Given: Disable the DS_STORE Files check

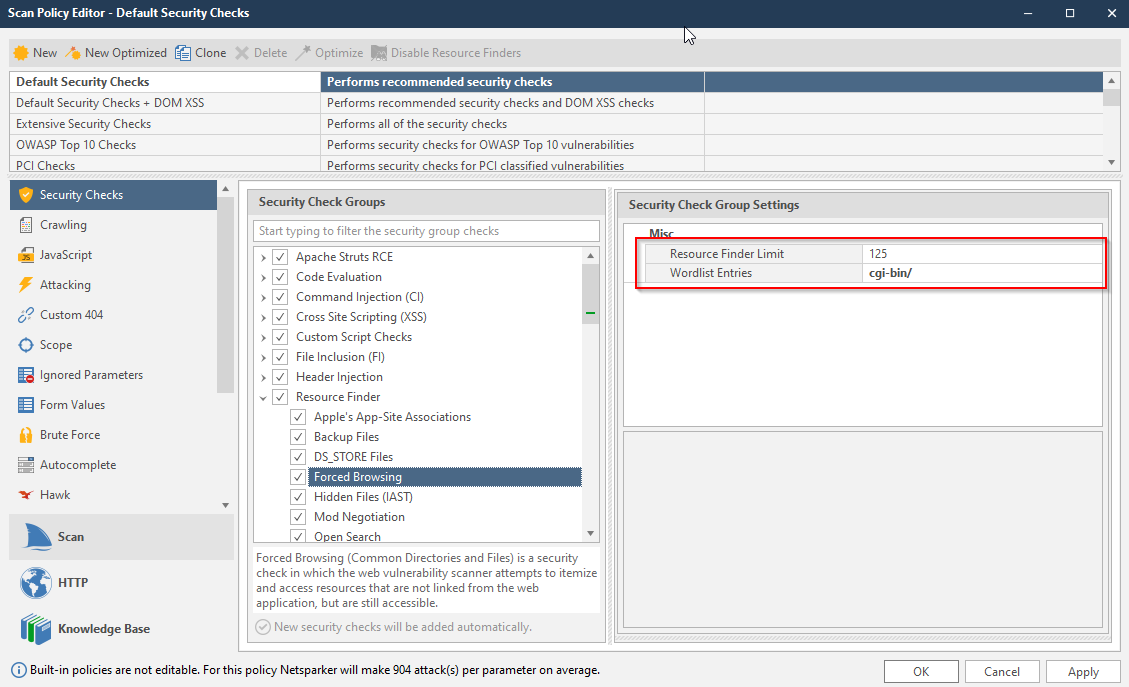Looking at the screenshot, I should (x=297, y=456).
